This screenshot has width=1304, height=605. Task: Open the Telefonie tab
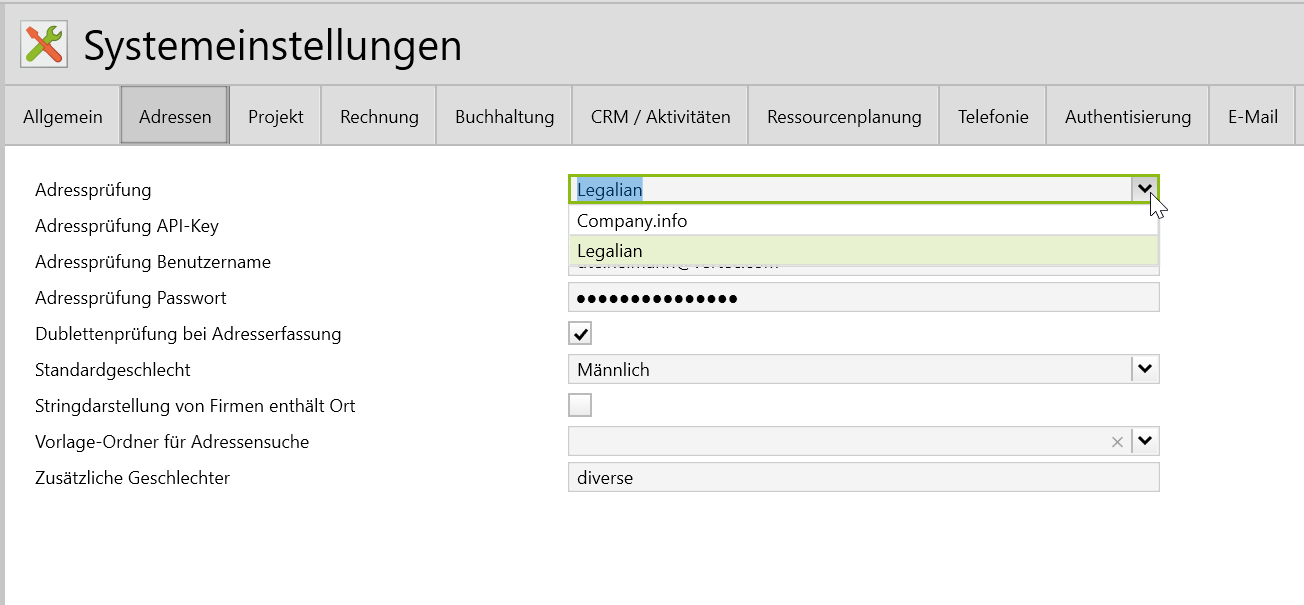[x=993, y=117]
